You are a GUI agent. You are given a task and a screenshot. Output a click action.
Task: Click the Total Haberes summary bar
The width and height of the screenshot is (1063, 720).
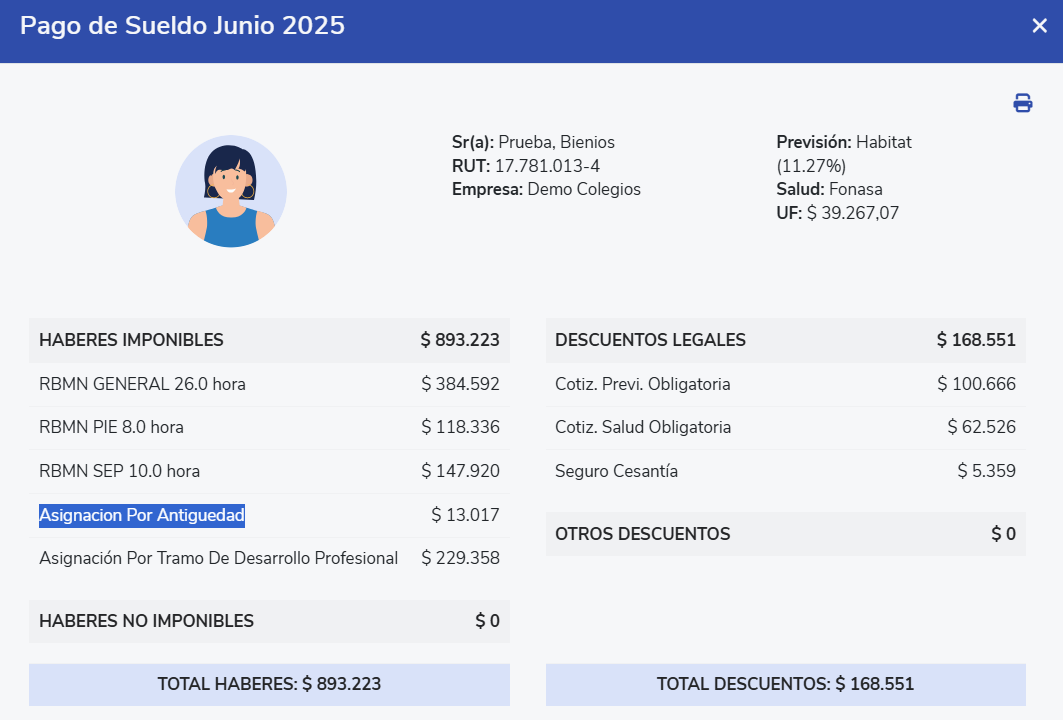click(x=269, y=684)
